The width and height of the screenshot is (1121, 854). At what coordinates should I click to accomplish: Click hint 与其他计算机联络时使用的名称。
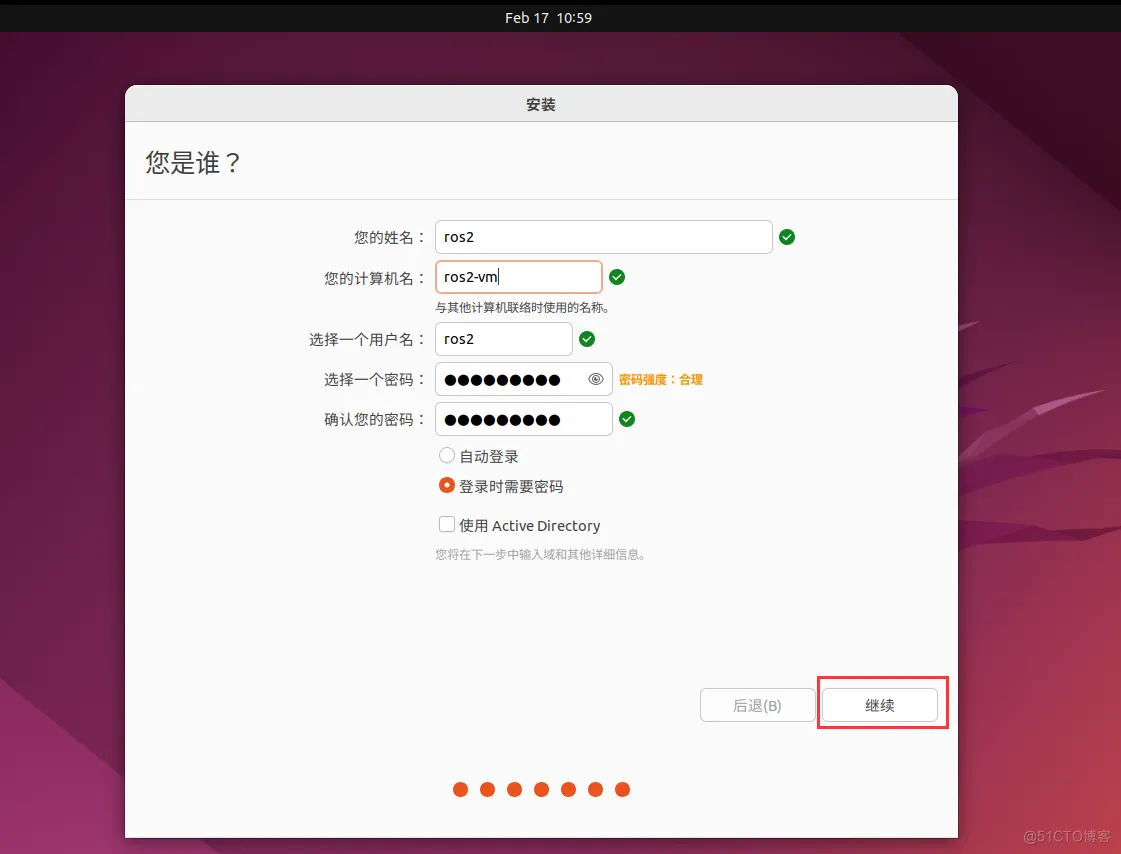(523, 308)
